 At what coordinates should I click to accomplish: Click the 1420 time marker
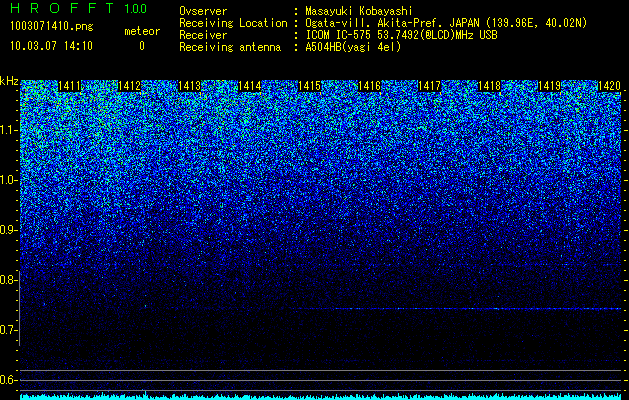click(x=609, y=86)
